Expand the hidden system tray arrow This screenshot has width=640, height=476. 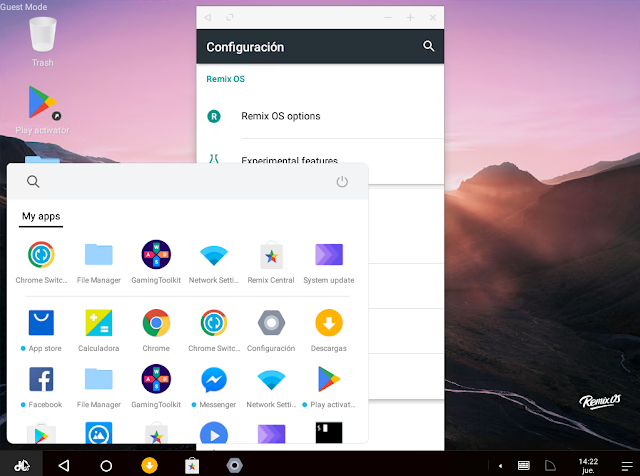500,466
